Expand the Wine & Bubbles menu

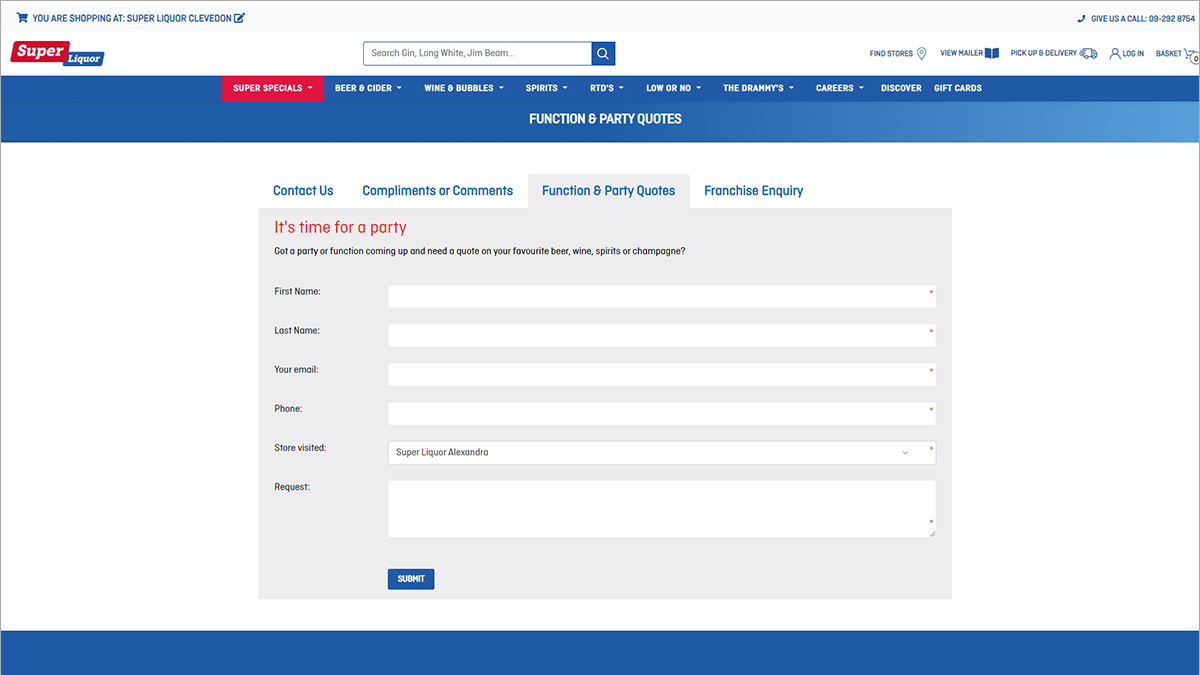click(x=464, y=88)
